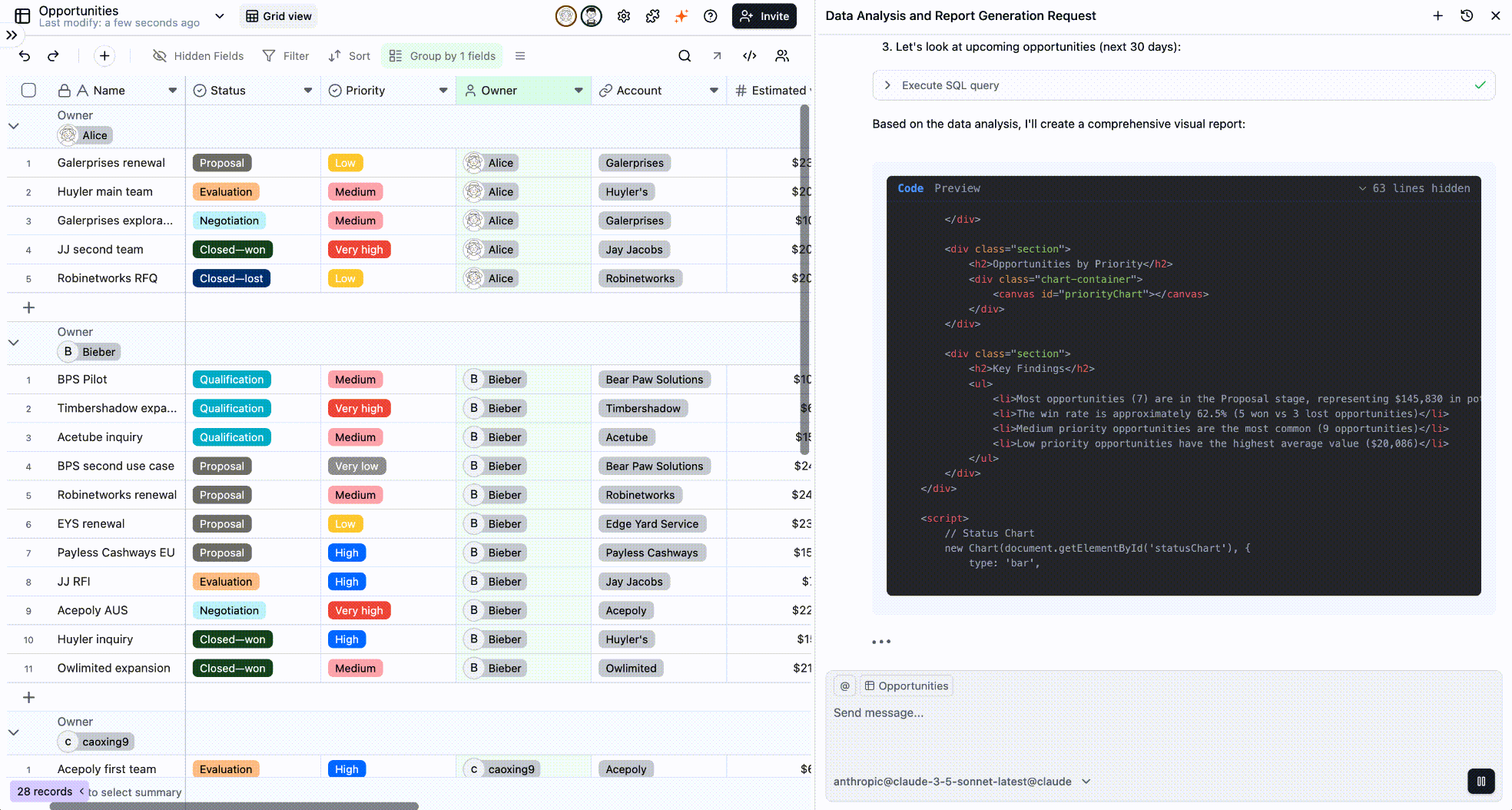The image size is (1512, 810).
Task: Click the redo arrow icon
Action: (x=53, y=56)
